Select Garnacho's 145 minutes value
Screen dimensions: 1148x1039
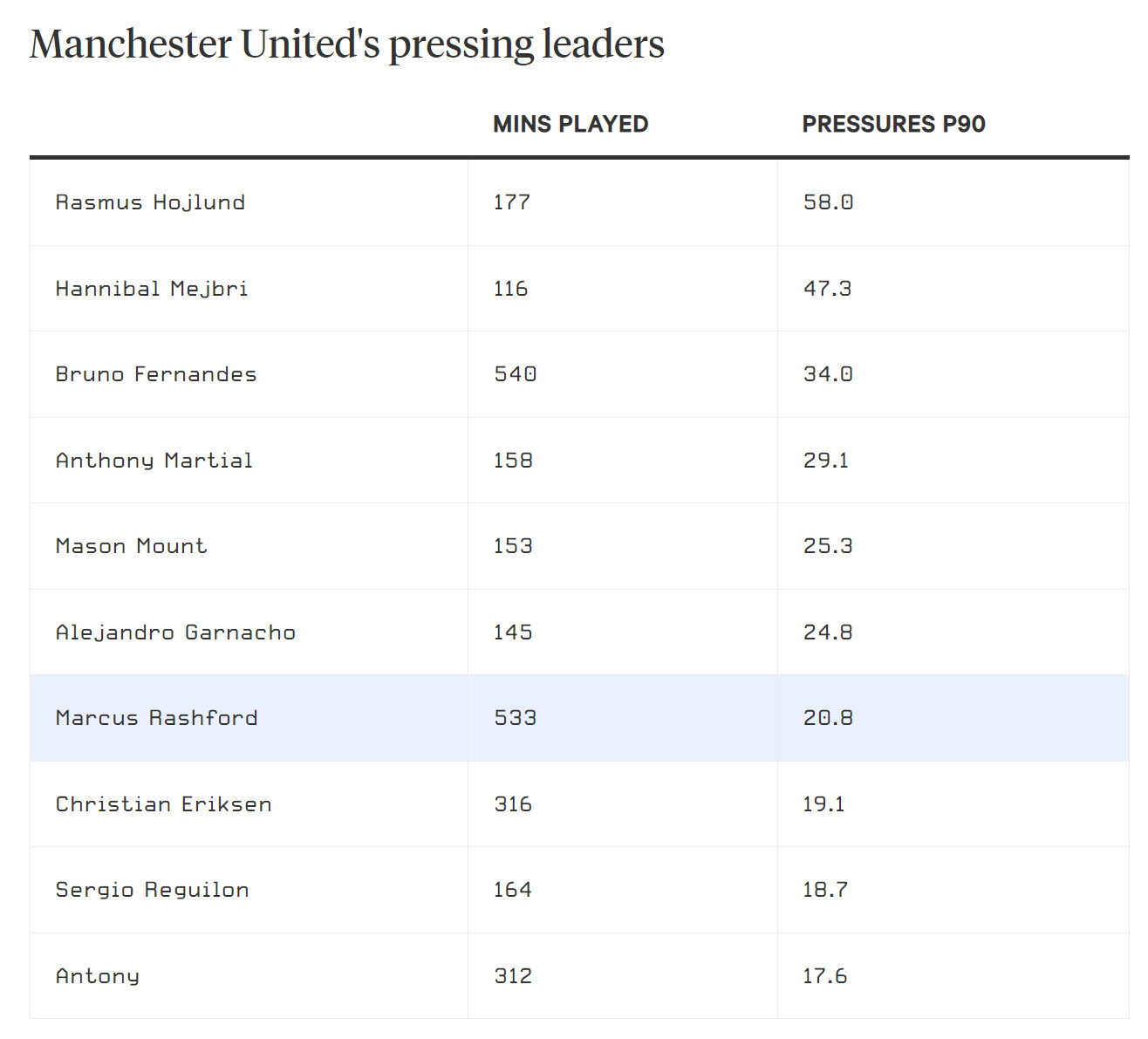point(513,632)
